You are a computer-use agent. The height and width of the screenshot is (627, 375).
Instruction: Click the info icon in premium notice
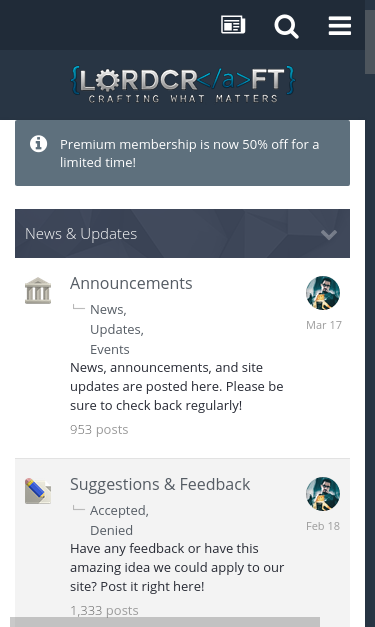(x=38, y=144)
